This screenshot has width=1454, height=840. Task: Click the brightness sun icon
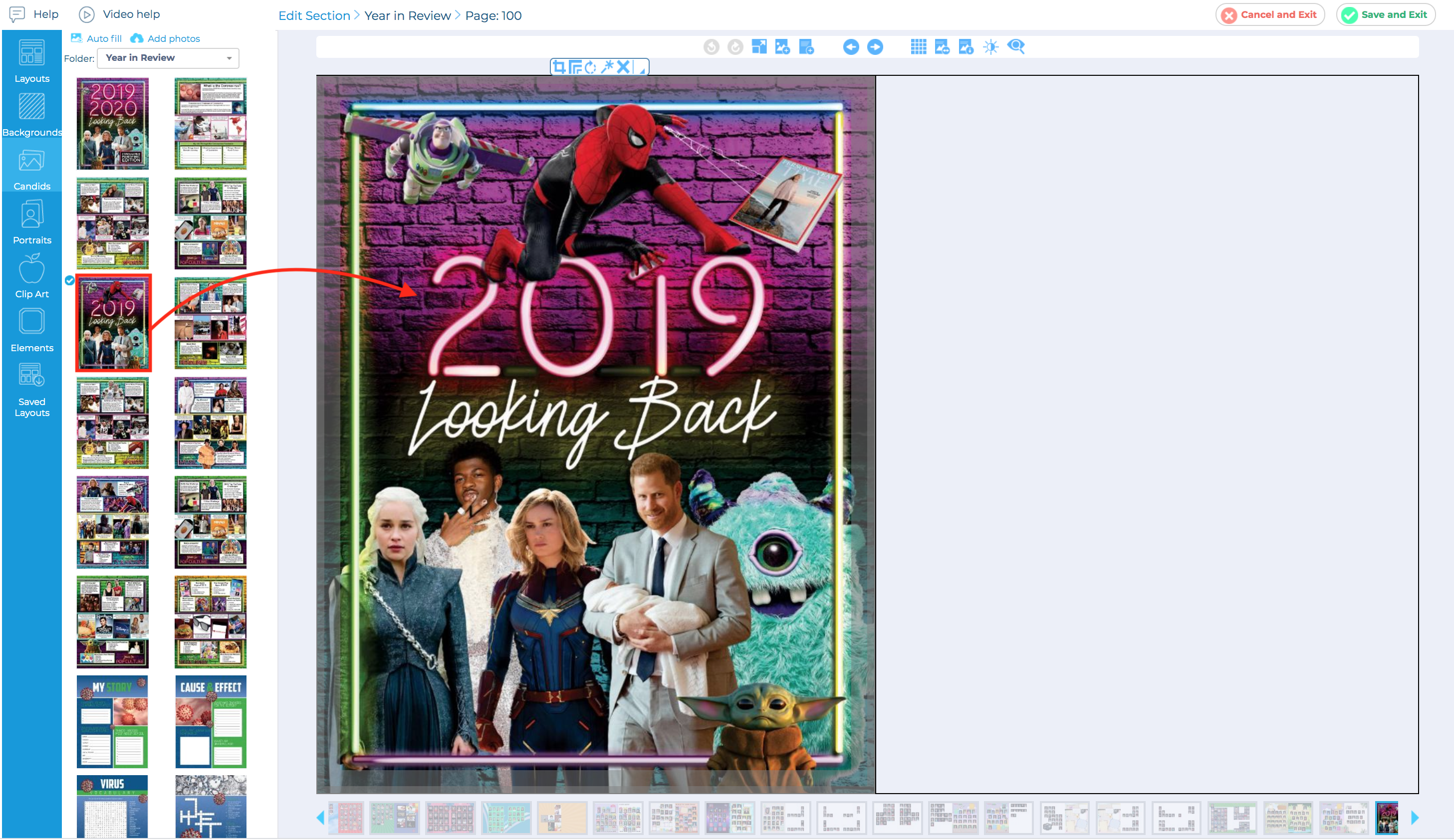tap(990, 47)
